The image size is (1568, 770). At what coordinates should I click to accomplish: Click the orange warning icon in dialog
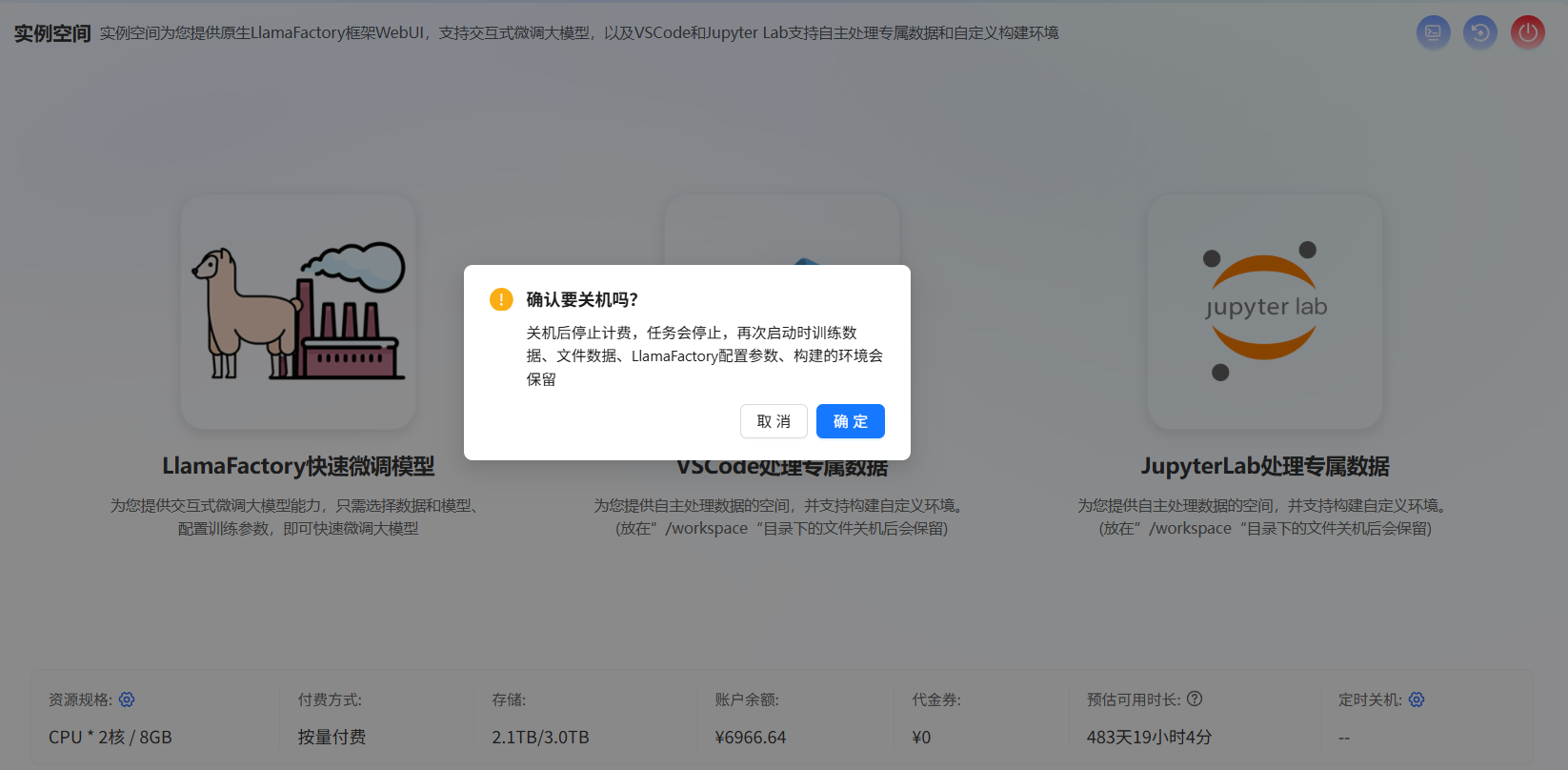501,299
